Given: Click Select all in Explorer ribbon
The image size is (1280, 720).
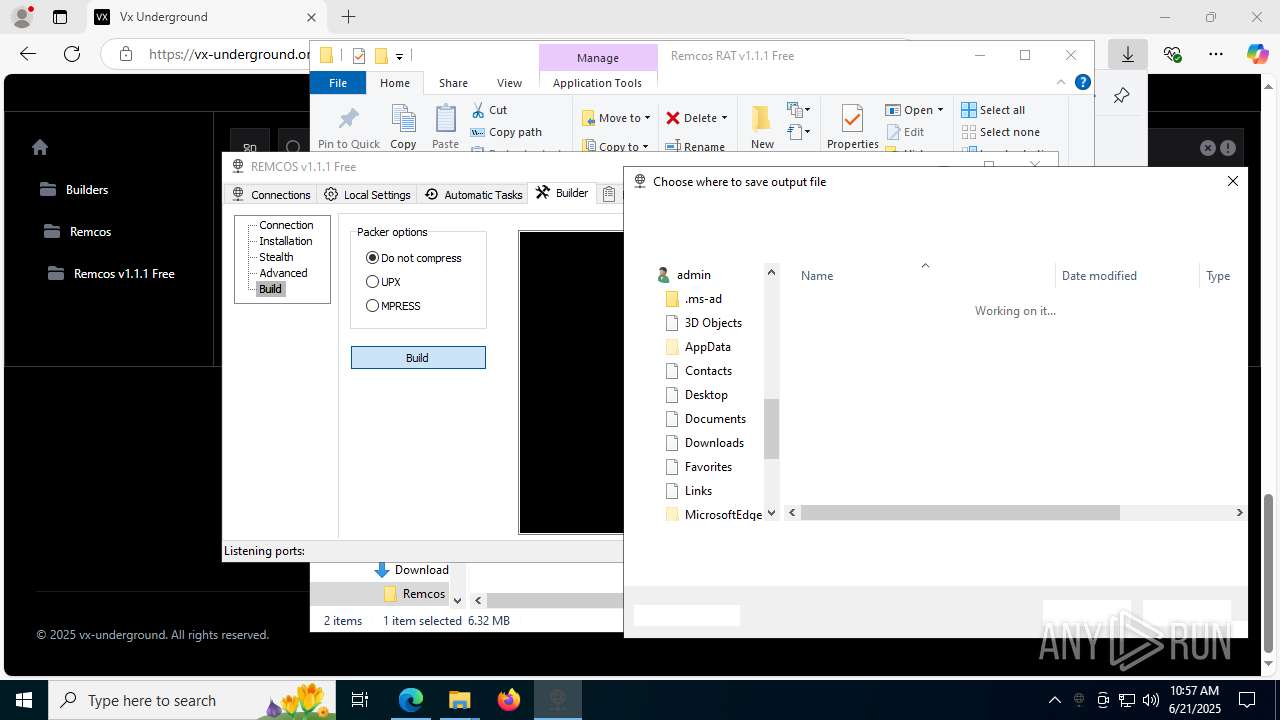Looking at the screenshot, I should point(993,110).
